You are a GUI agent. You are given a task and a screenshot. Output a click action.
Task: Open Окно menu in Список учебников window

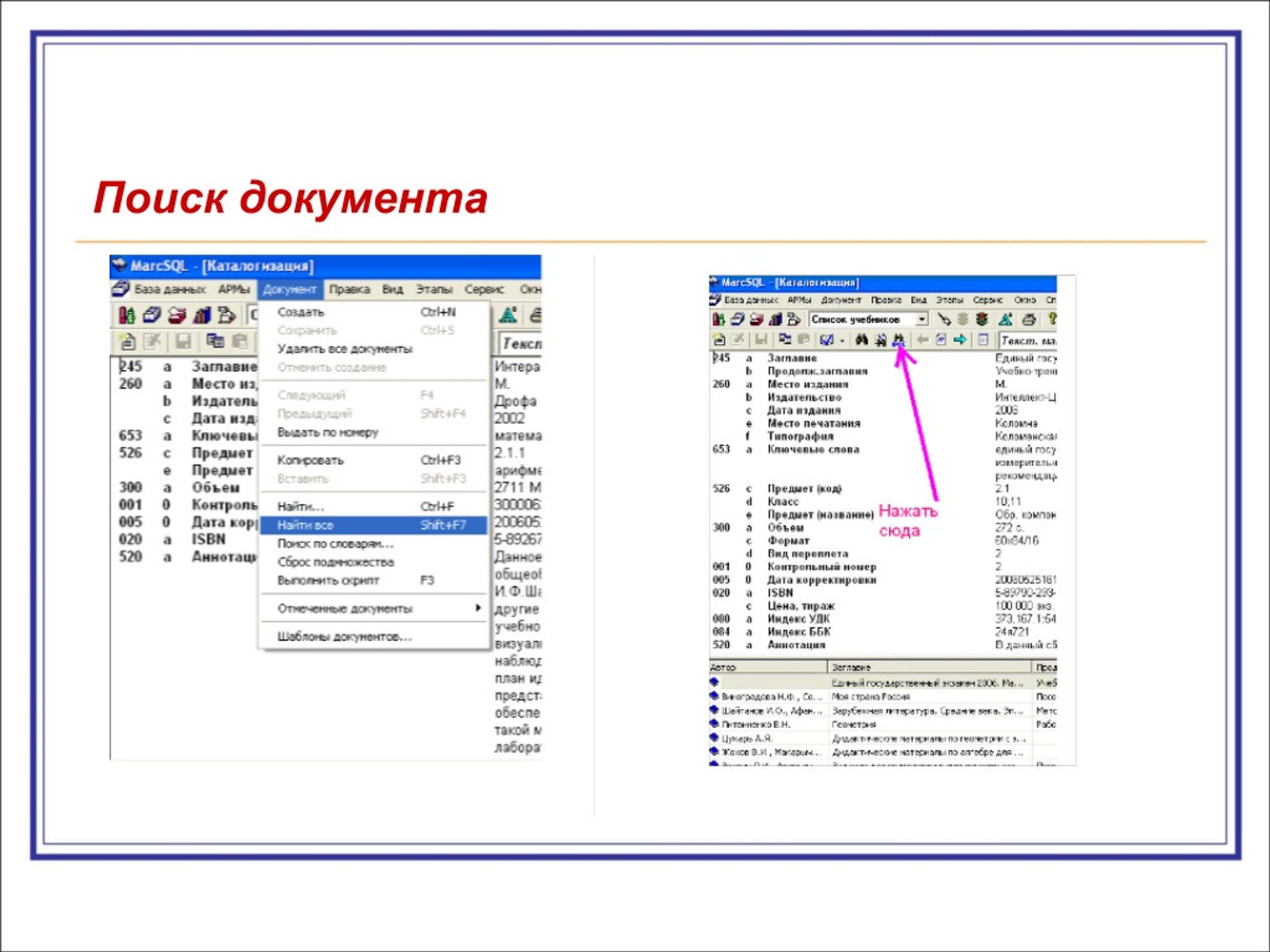coord(1025,300)
